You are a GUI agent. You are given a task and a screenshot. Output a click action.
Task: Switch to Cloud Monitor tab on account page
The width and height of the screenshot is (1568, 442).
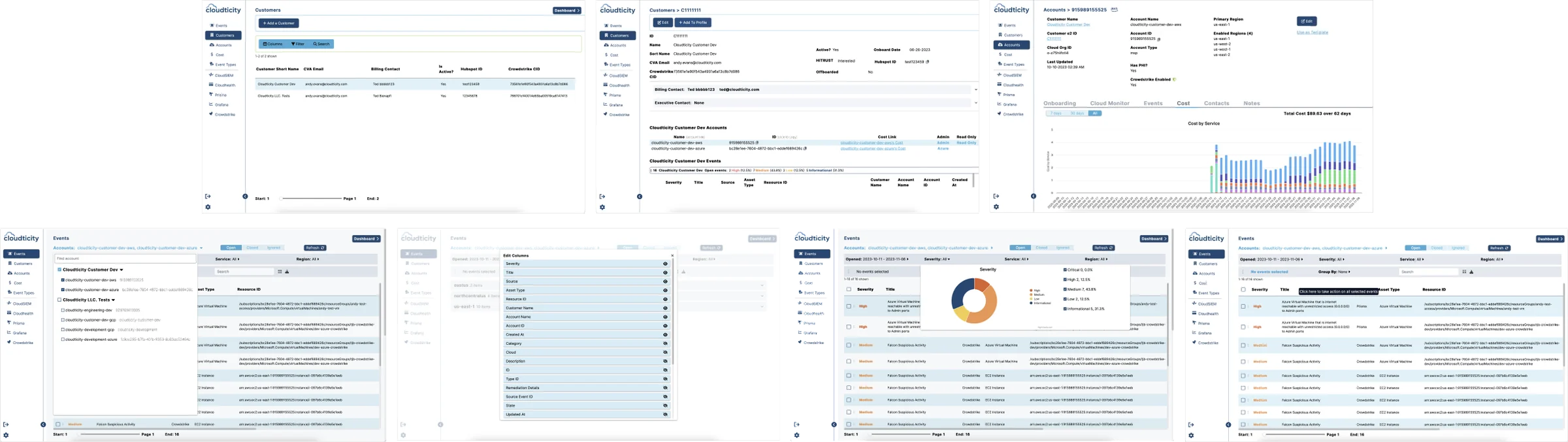point(1109,103)
